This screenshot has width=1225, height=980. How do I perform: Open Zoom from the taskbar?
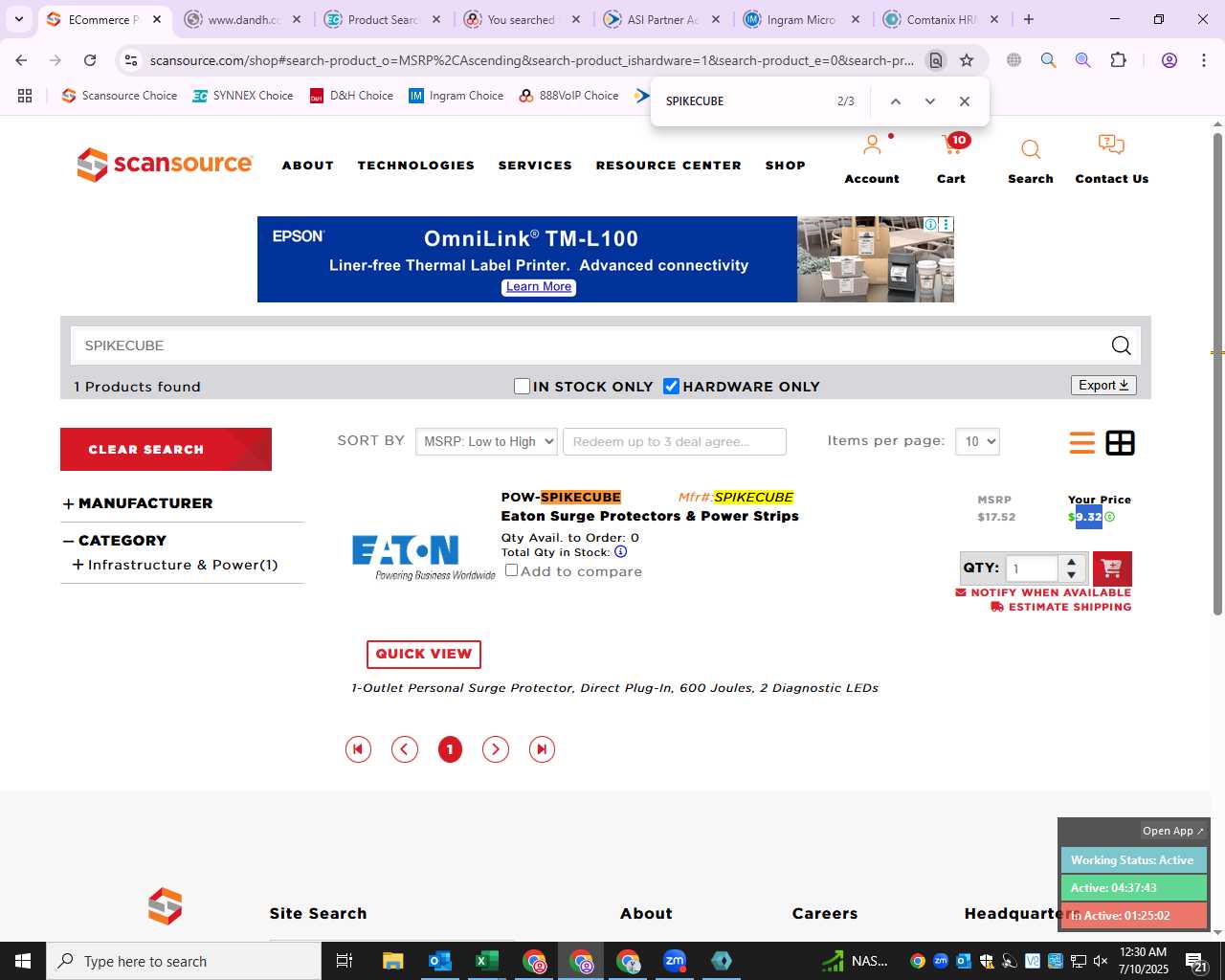click(675, 961)
